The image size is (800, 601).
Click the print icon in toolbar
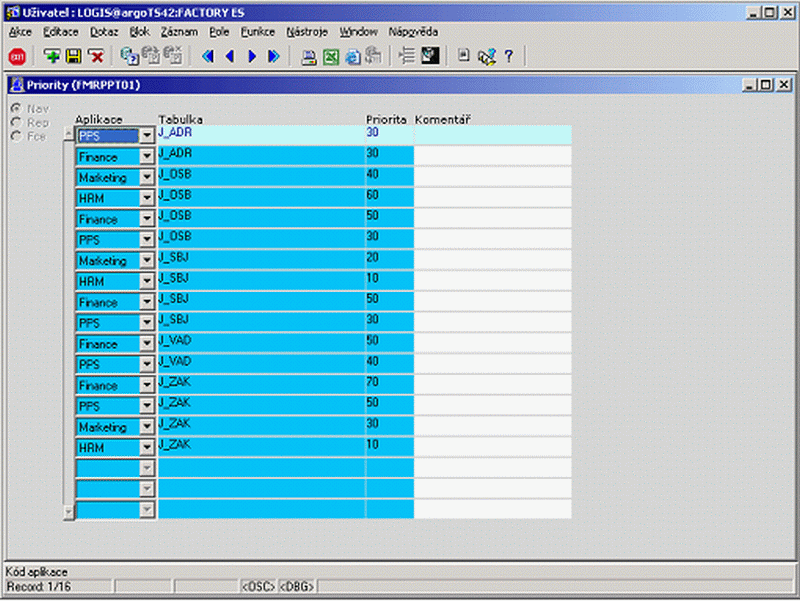coord(308,56)
